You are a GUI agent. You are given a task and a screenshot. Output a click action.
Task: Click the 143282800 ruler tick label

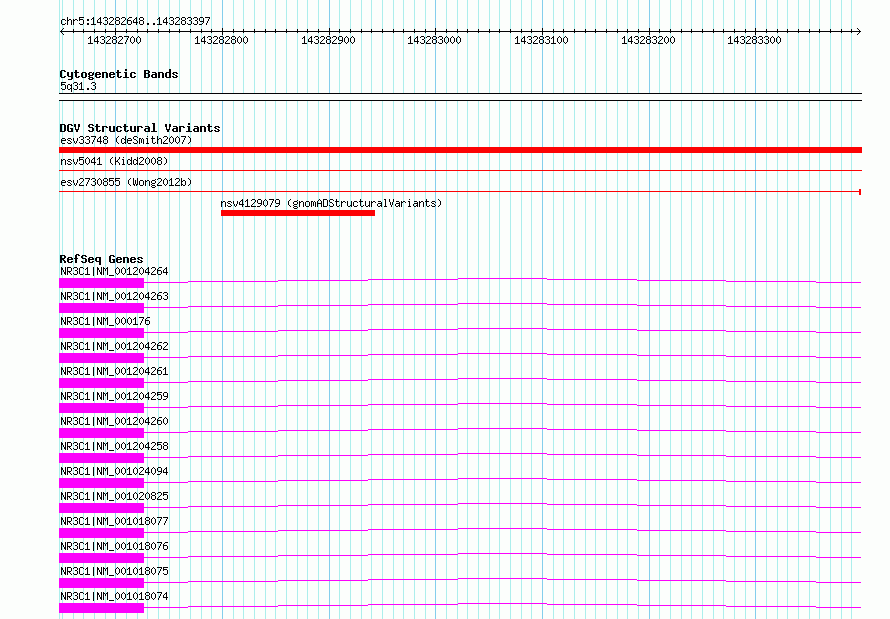click(221, 40)
